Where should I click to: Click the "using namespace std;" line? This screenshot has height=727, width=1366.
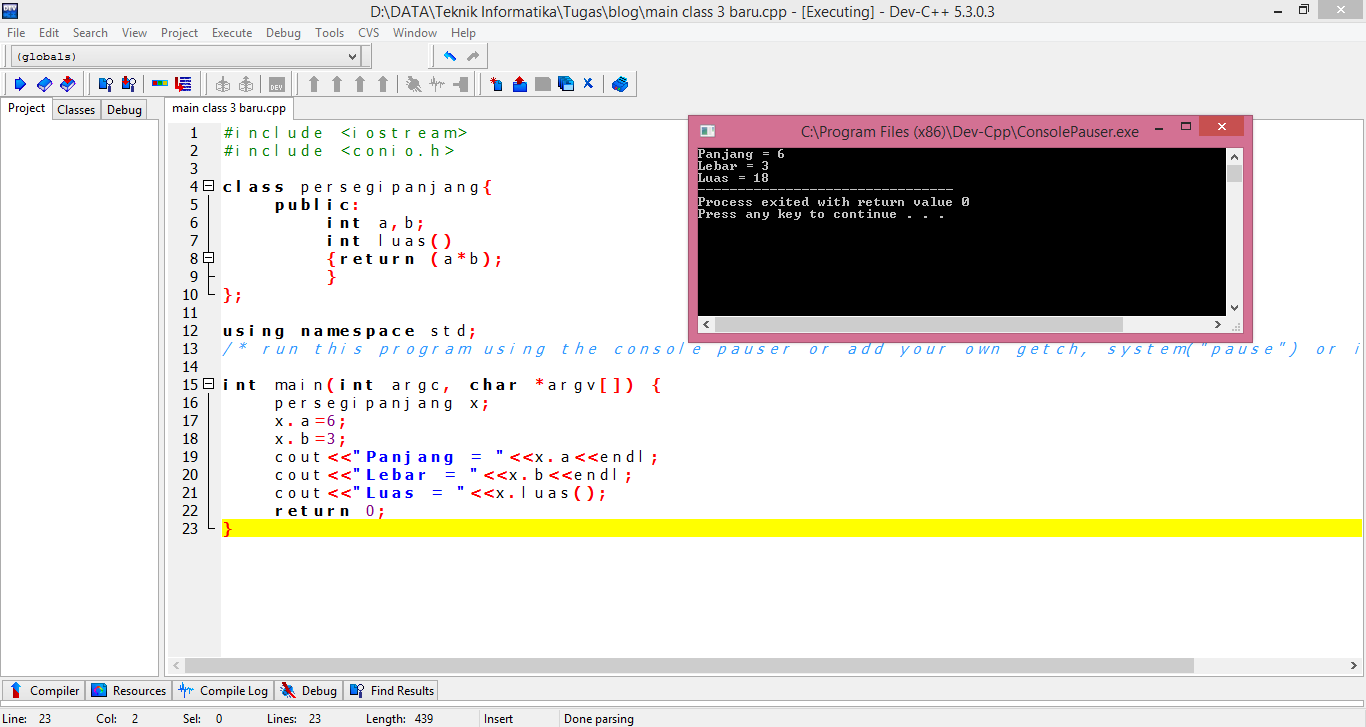tap(349, 331)
